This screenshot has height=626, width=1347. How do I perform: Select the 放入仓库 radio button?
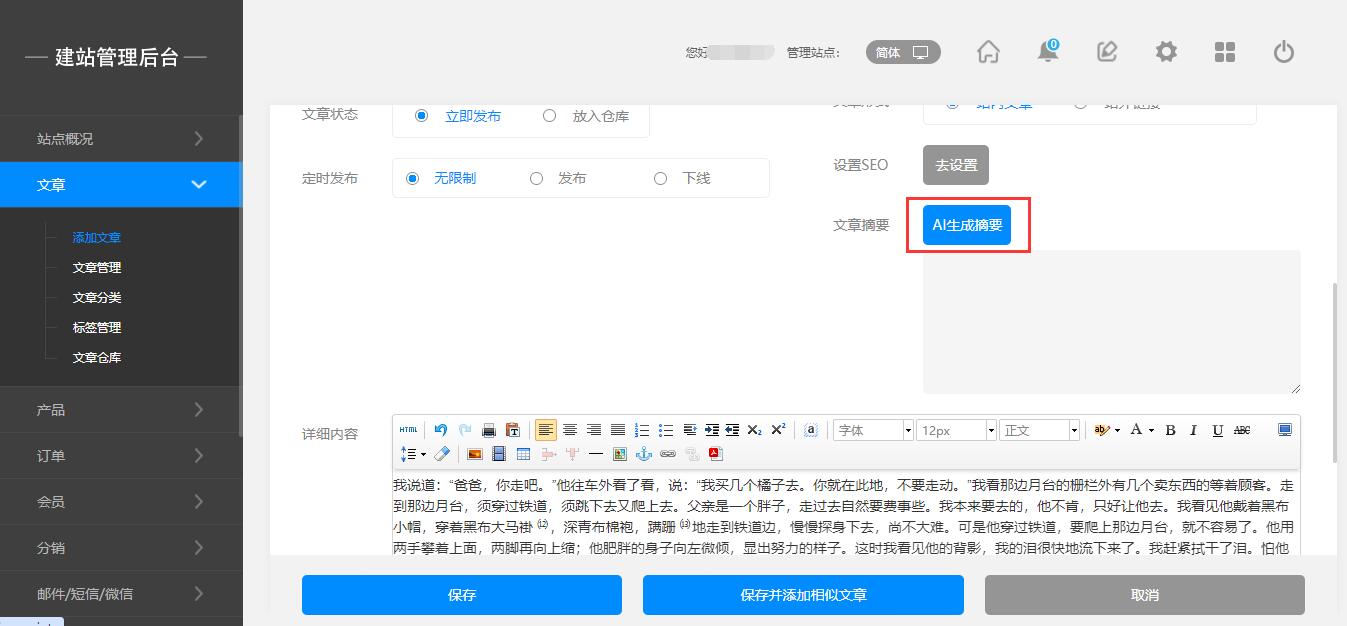[549, 116]
